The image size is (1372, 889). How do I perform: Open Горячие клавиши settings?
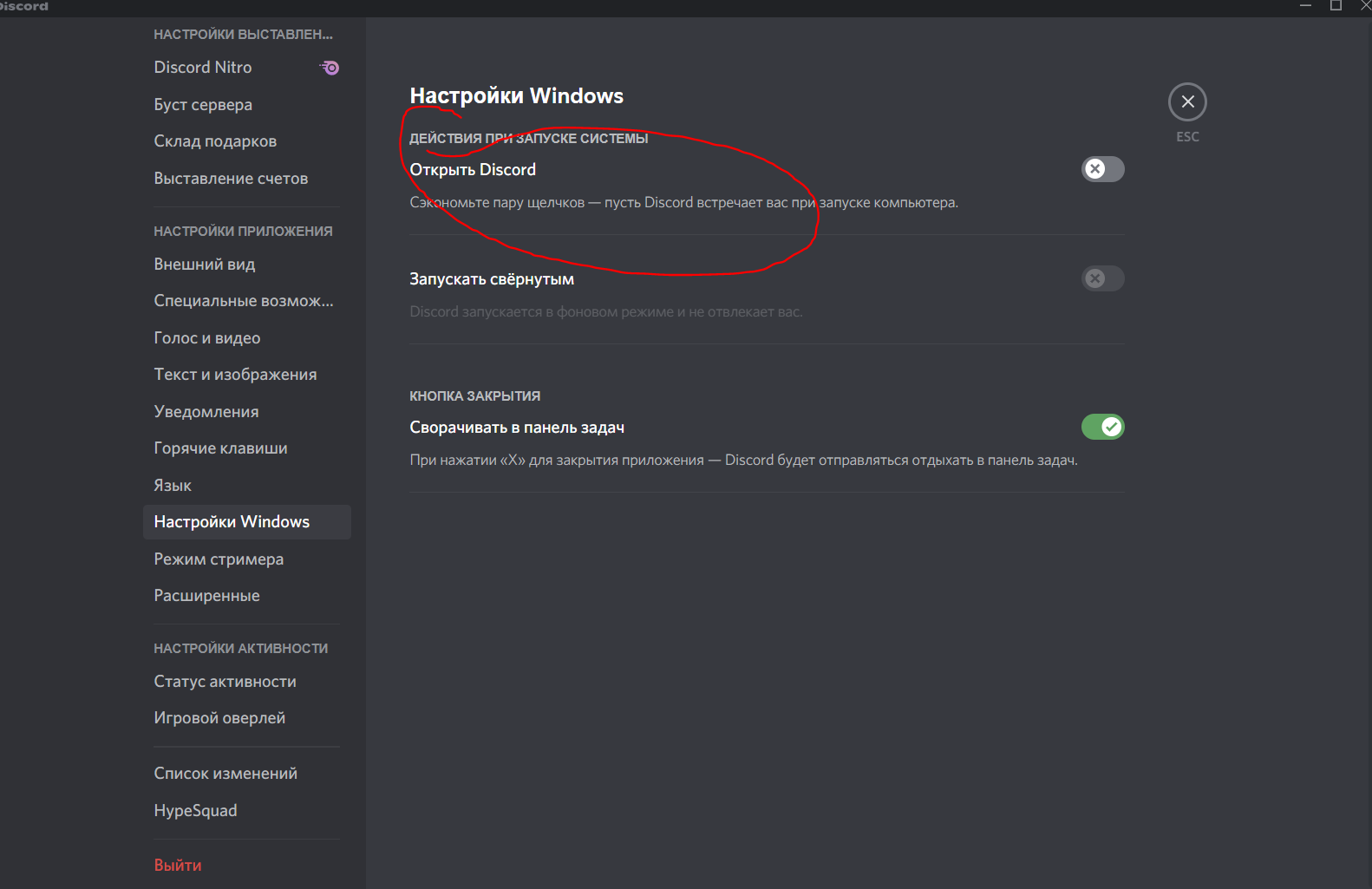[247, 448]
